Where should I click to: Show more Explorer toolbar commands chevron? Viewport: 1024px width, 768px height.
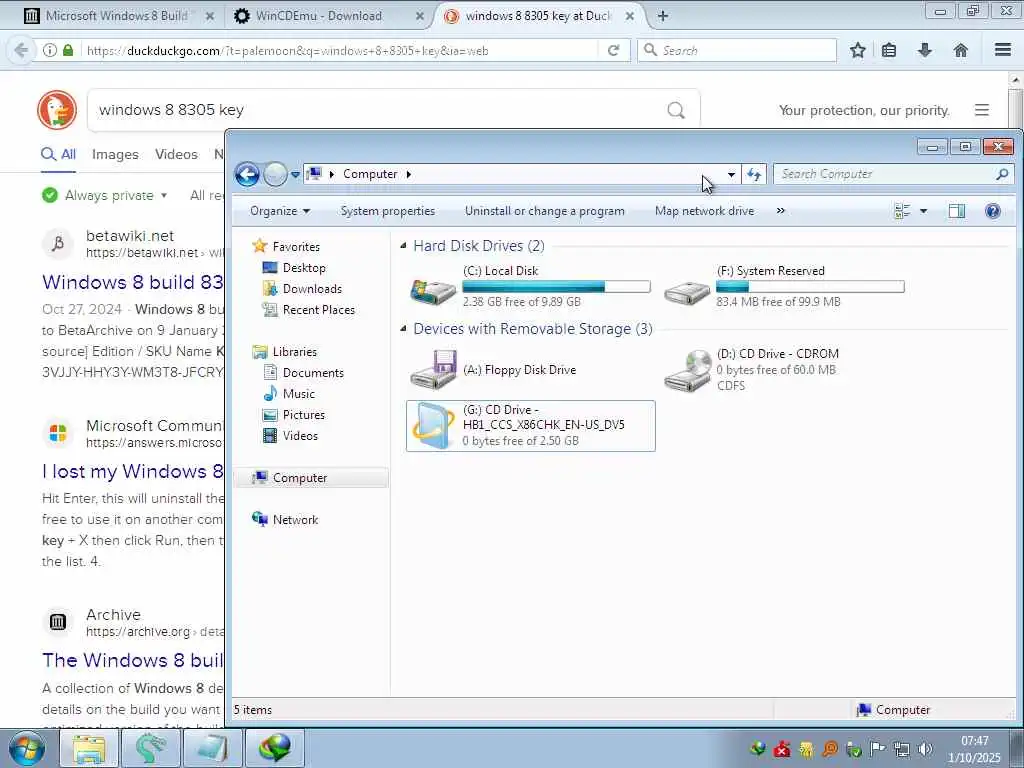pyautogui.click(x=780, y=211)
